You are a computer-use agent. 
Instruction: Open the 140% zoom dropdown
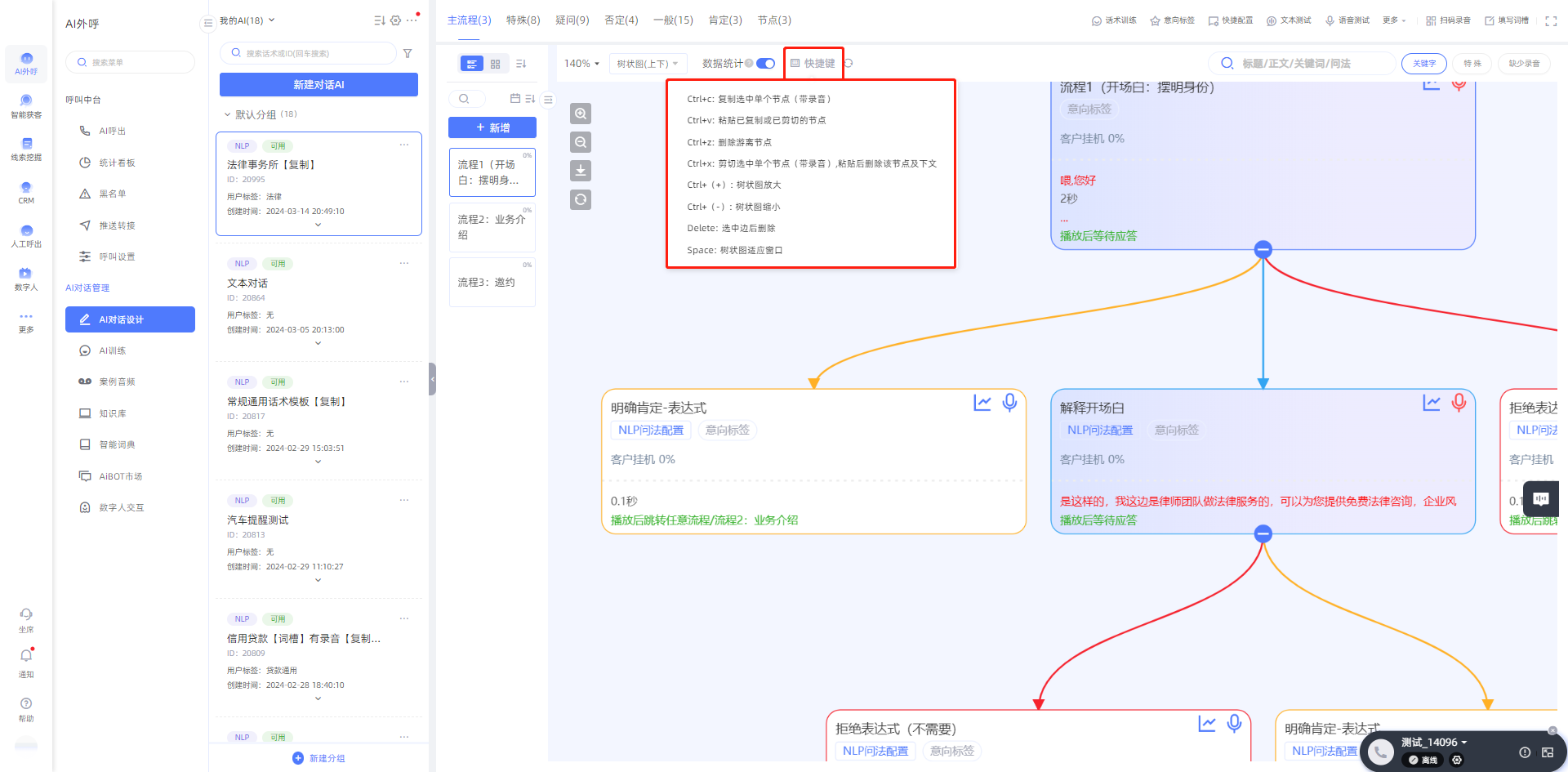tap(581, 64)
